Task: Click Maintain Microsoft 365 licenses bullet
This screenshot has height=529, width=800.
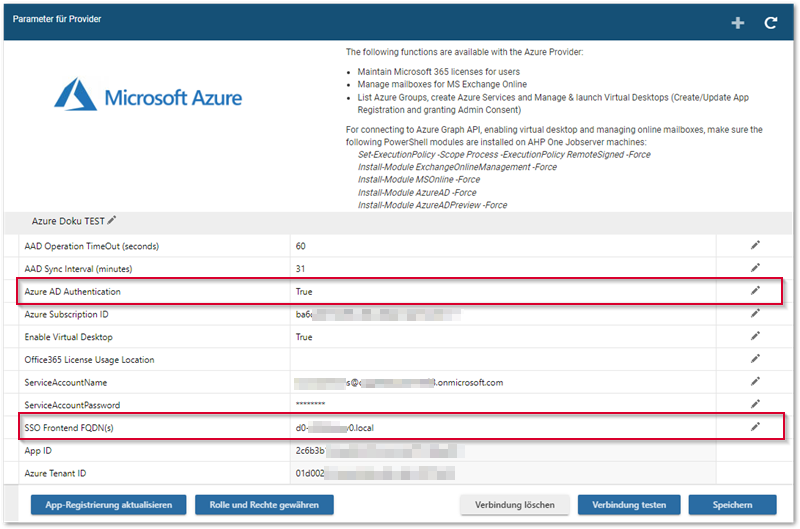Action: 439,72
